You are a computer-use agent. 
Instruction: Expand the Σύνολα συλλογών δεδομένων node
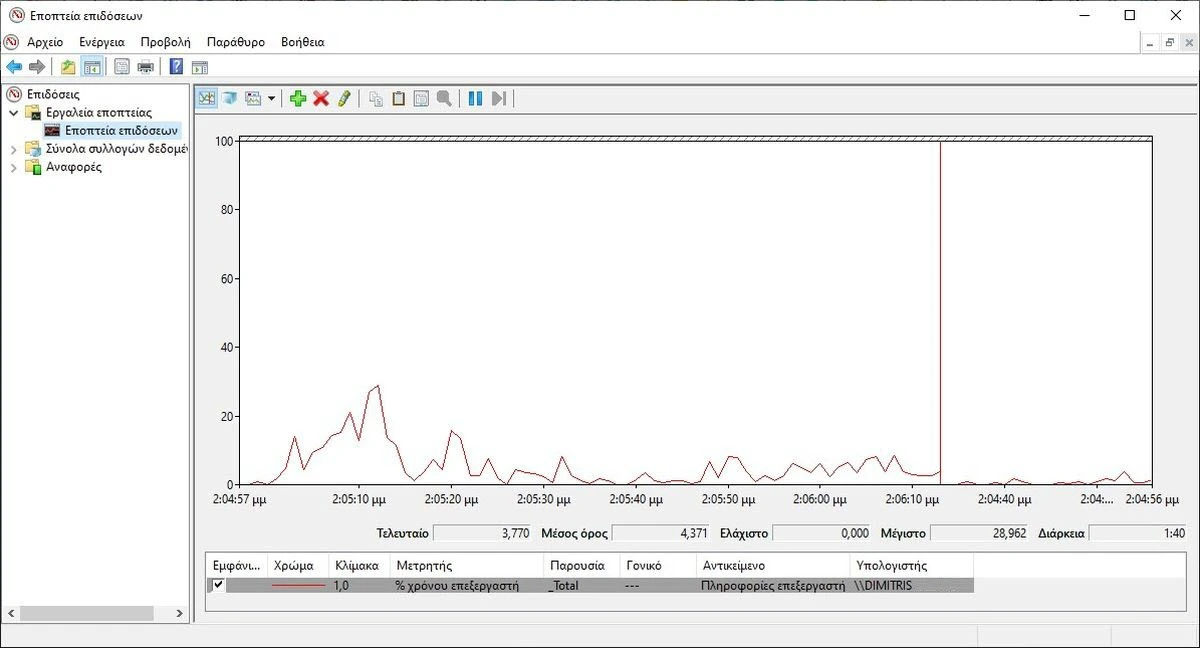click(16, 148)
